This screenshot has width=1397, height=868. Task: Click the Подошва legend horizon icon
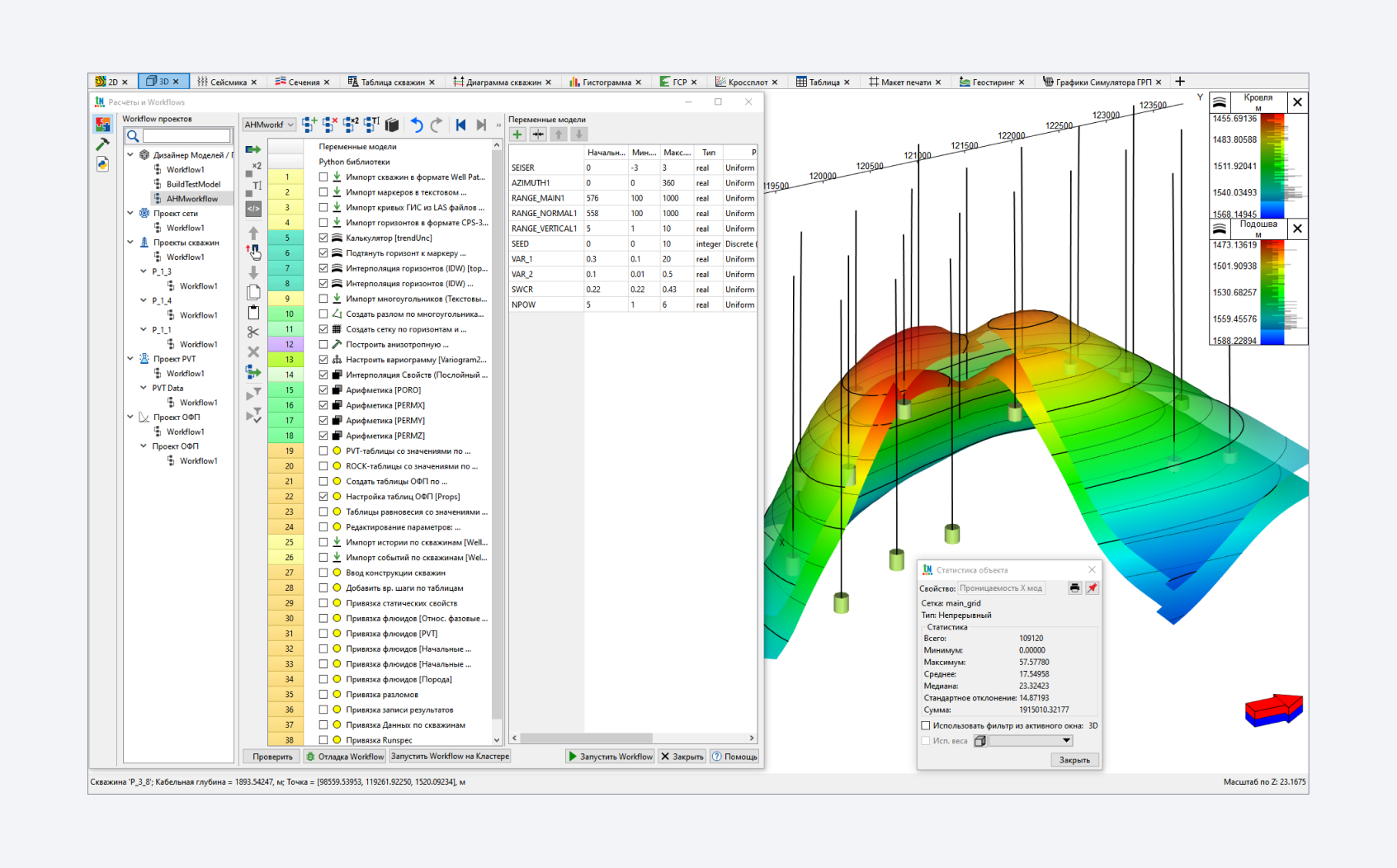[1220, 229]
